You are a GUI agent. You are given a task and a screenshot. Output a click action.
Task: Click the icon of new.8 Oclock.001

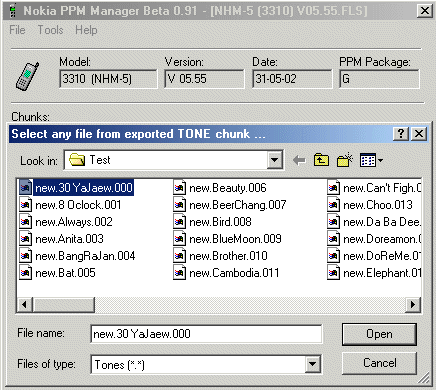click(25, 205)
